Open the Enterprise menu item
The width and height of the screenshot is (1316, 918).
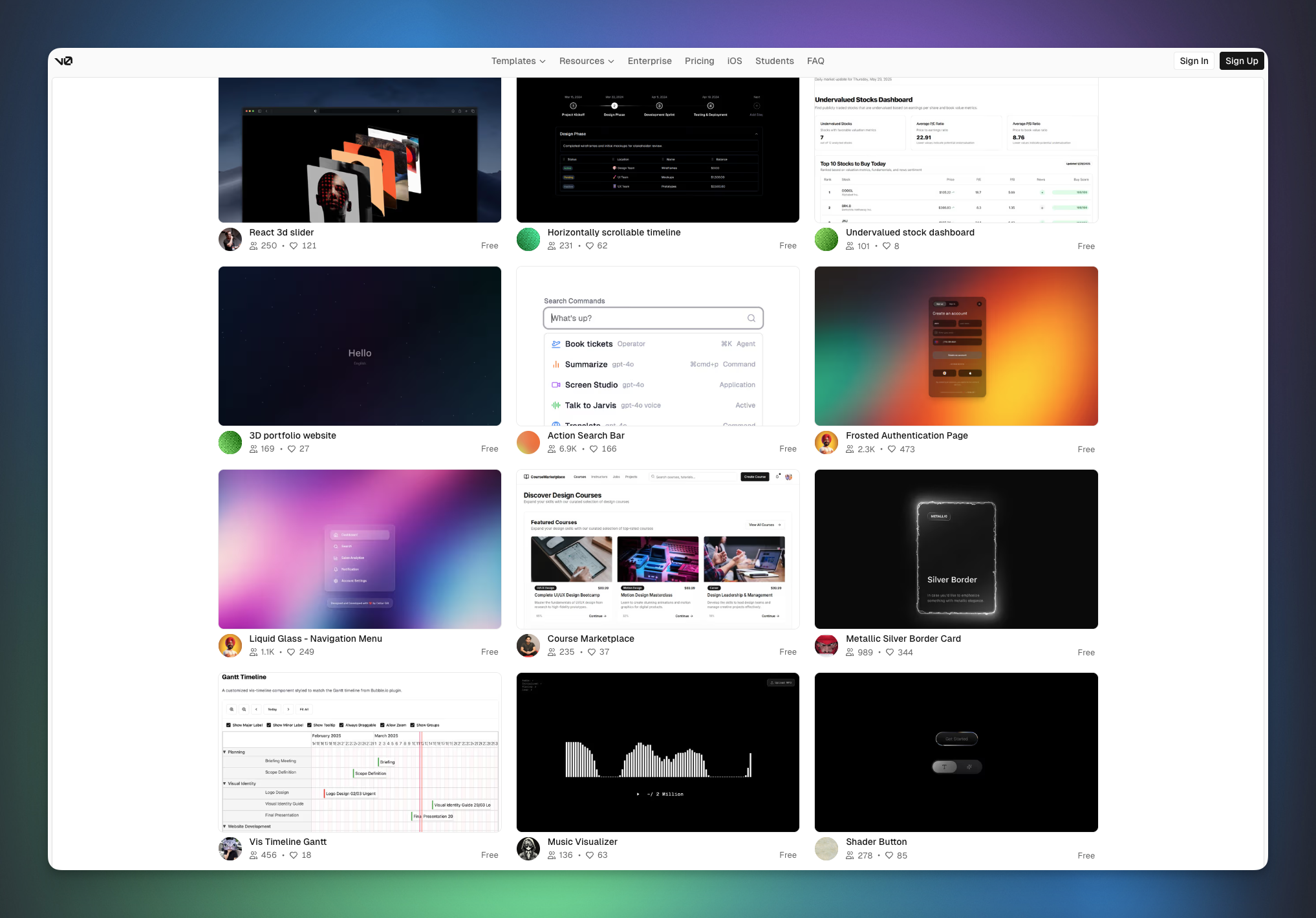[x=649, y=61]
